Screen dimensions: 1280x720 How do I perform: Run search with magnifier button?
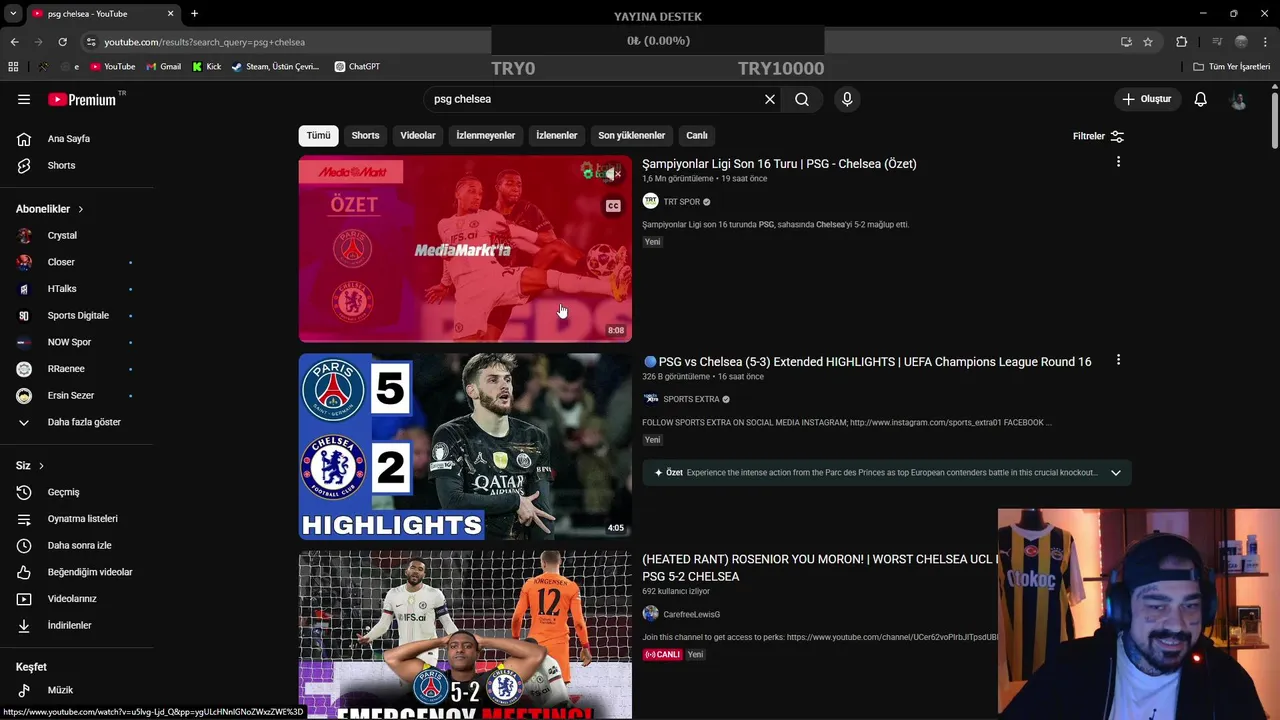[802, 99]
